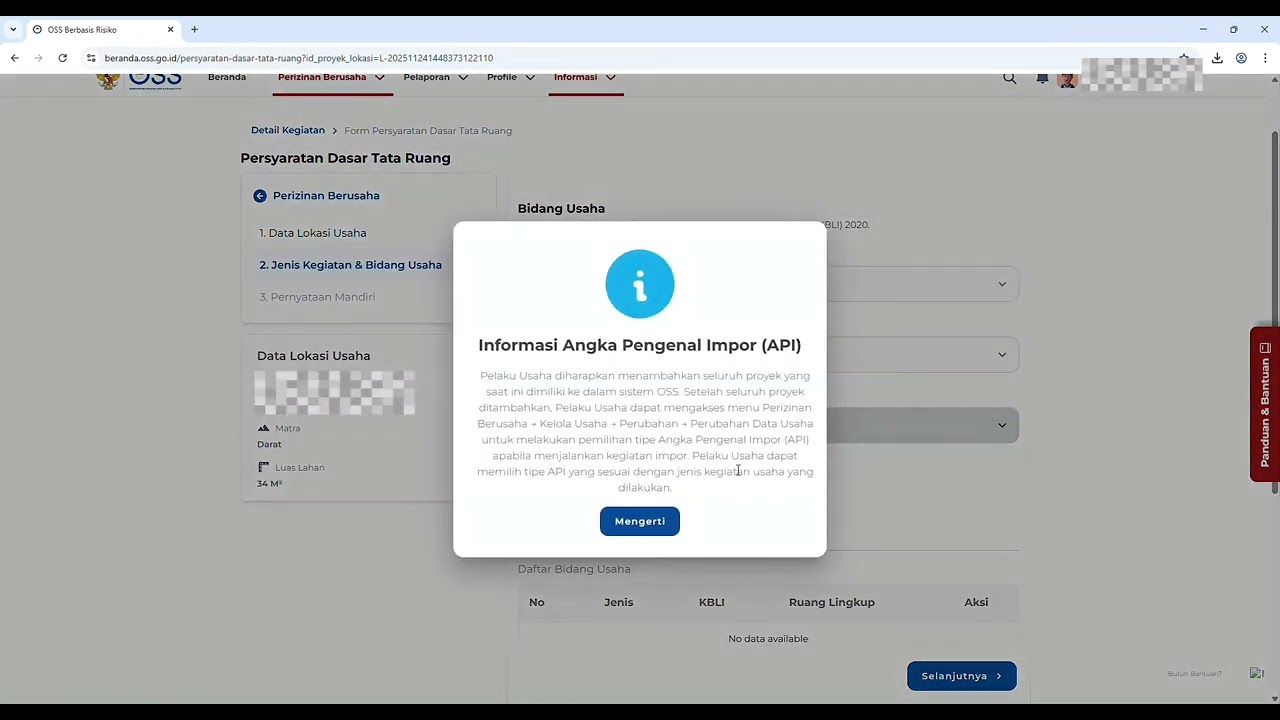Click the Pelaporan dropdown chevron
The width and height of the screenshot is (1280, 720).
(462, 77)
